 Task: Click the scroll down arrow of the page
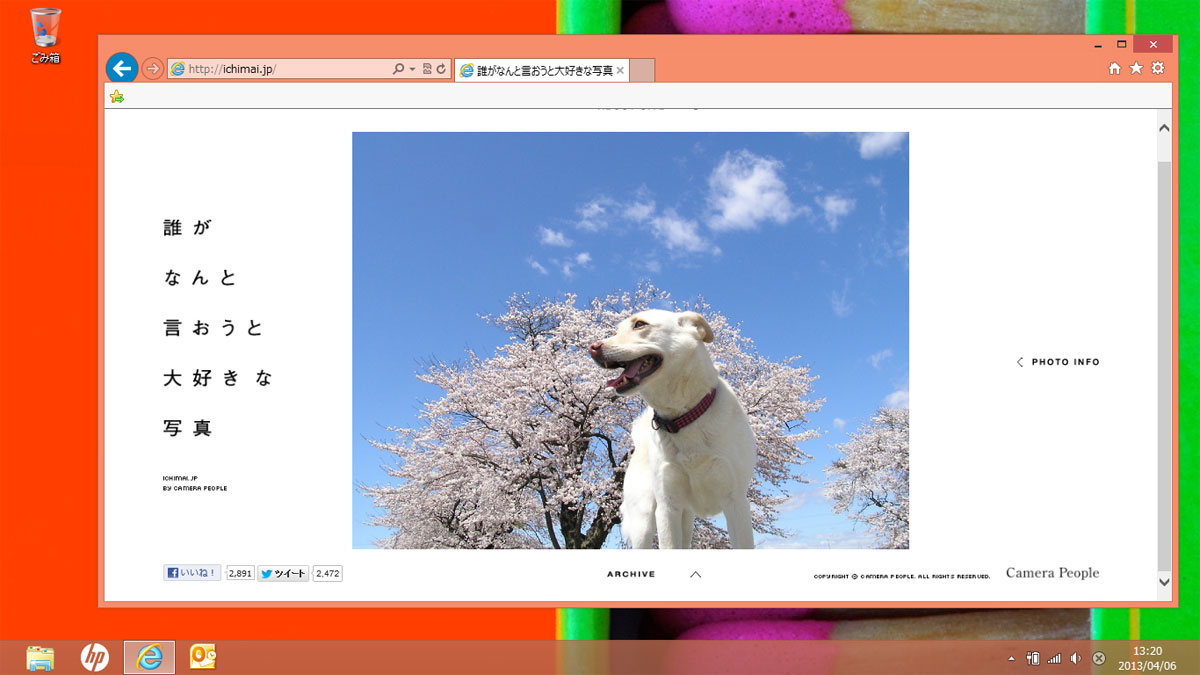(1163, 581)
